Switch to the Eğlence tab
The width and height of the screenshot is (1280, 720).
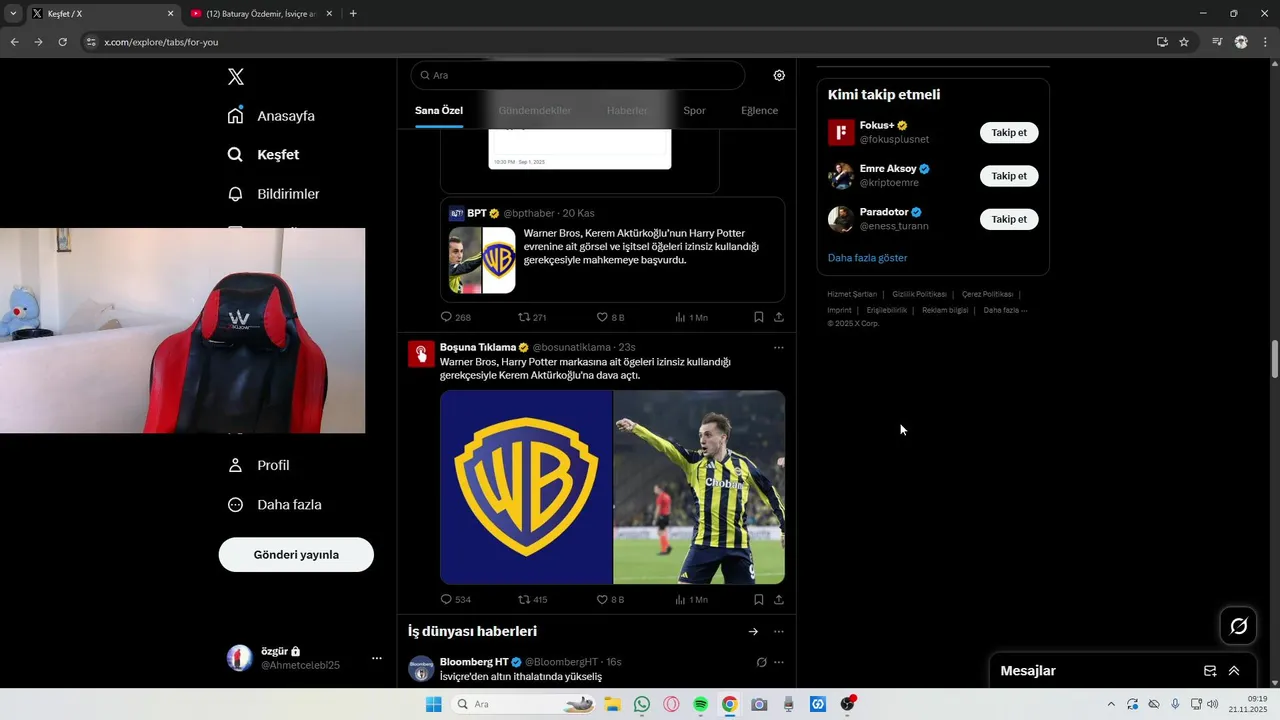759,111
